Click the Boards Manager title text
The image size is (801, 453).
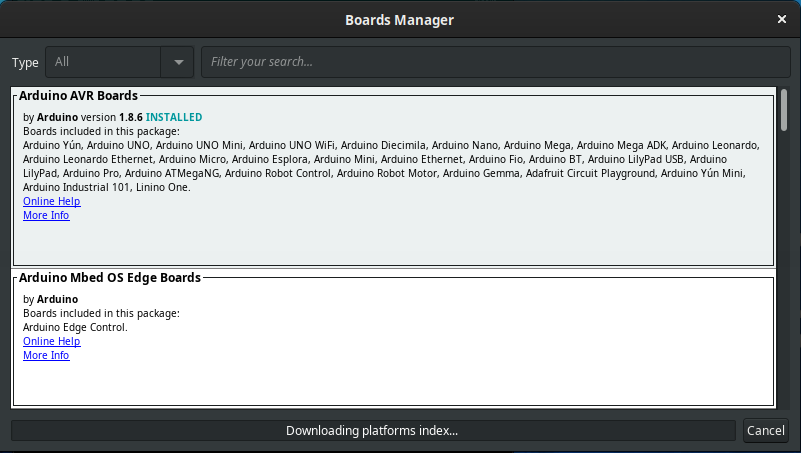pyautogui.click(x=399, y=20)
